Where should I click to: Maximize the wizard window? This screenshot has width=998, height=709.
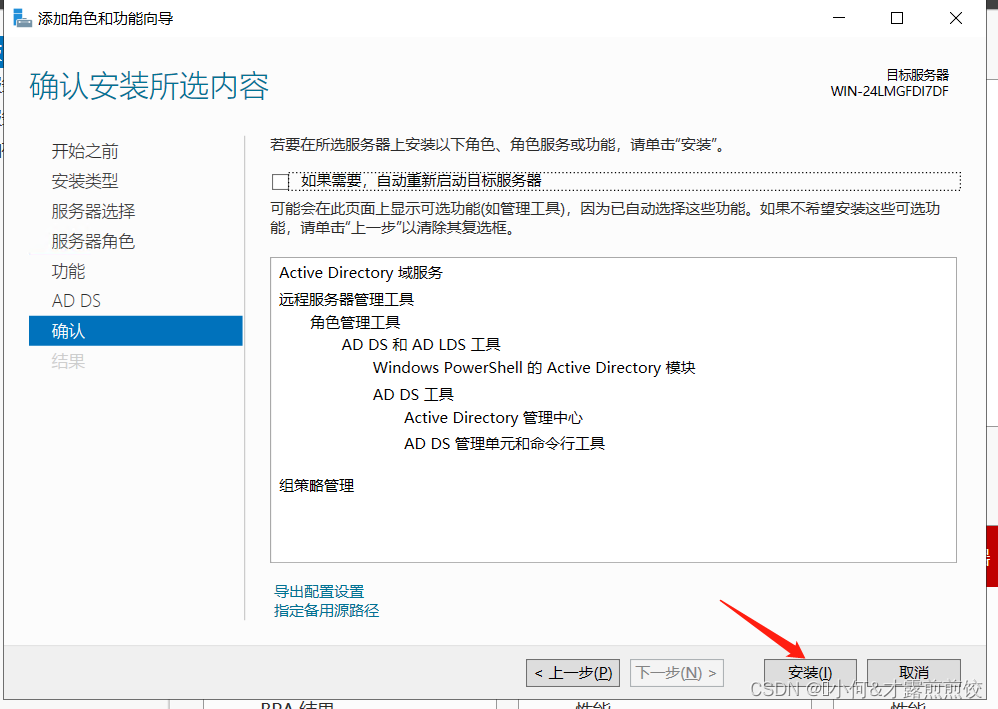click(x=897, y=18)
